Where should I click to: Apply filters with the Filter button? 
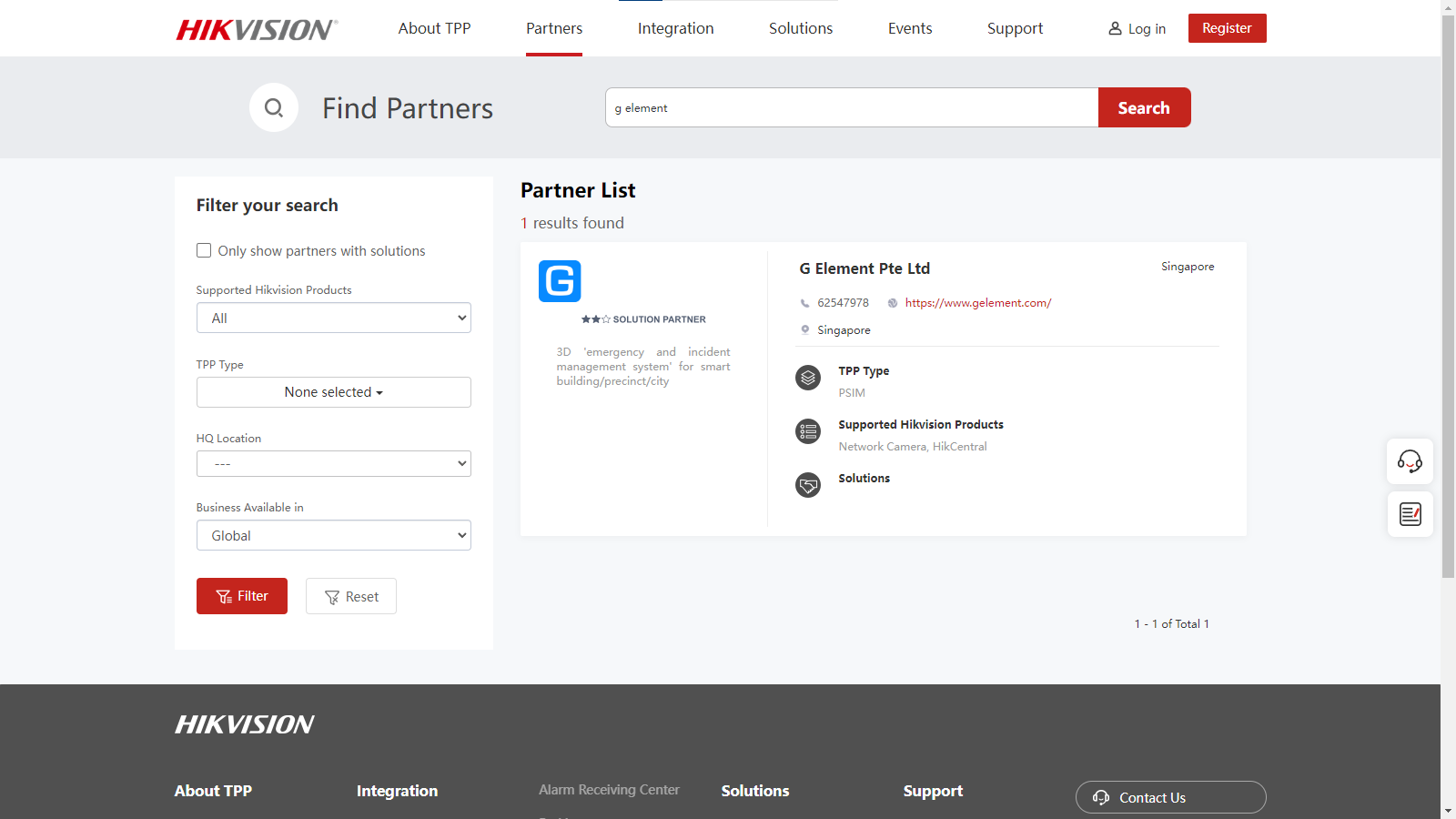coord(242,596)
